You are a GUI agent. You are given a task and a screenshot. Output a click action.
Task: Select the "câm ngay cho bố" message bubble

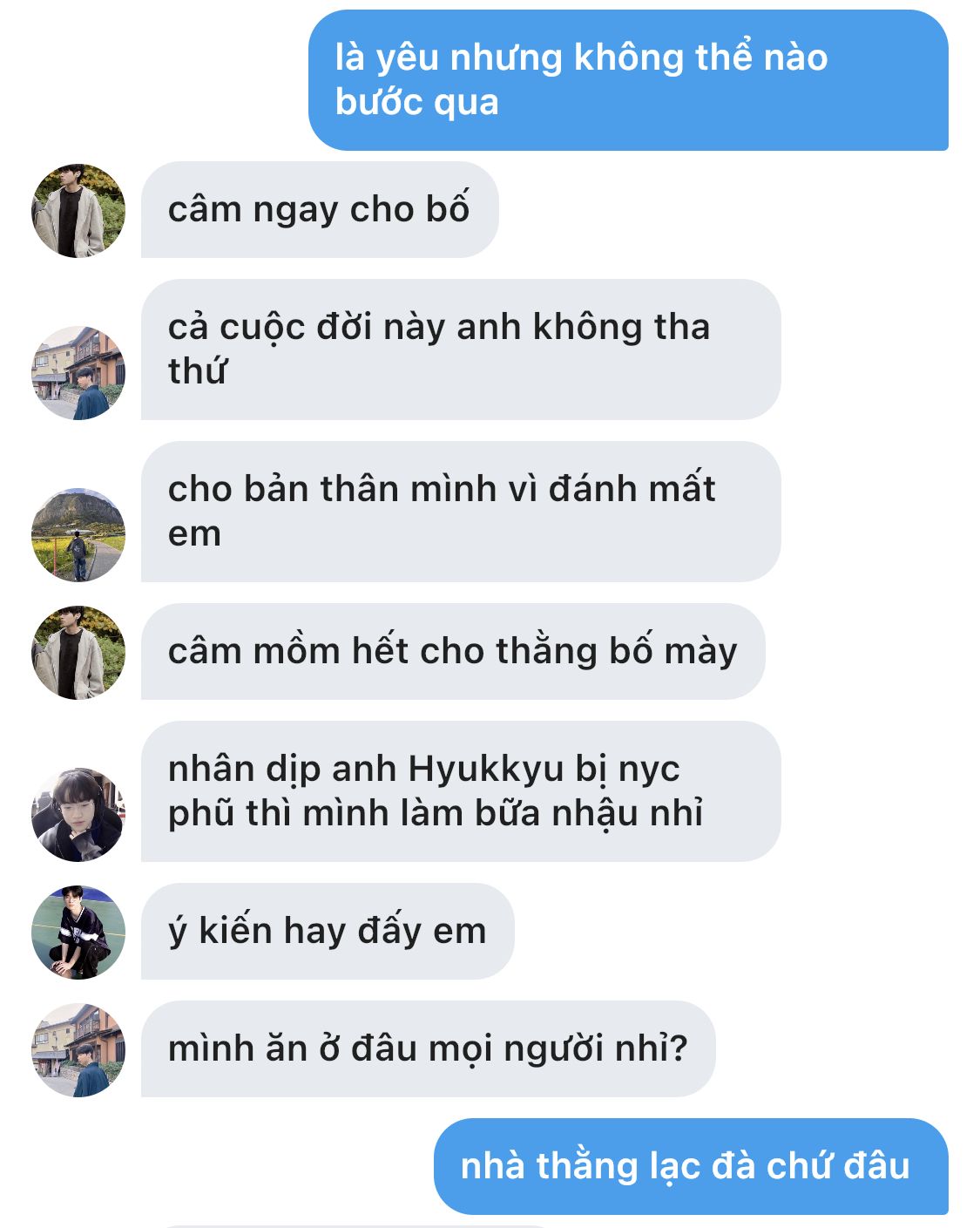320,210
